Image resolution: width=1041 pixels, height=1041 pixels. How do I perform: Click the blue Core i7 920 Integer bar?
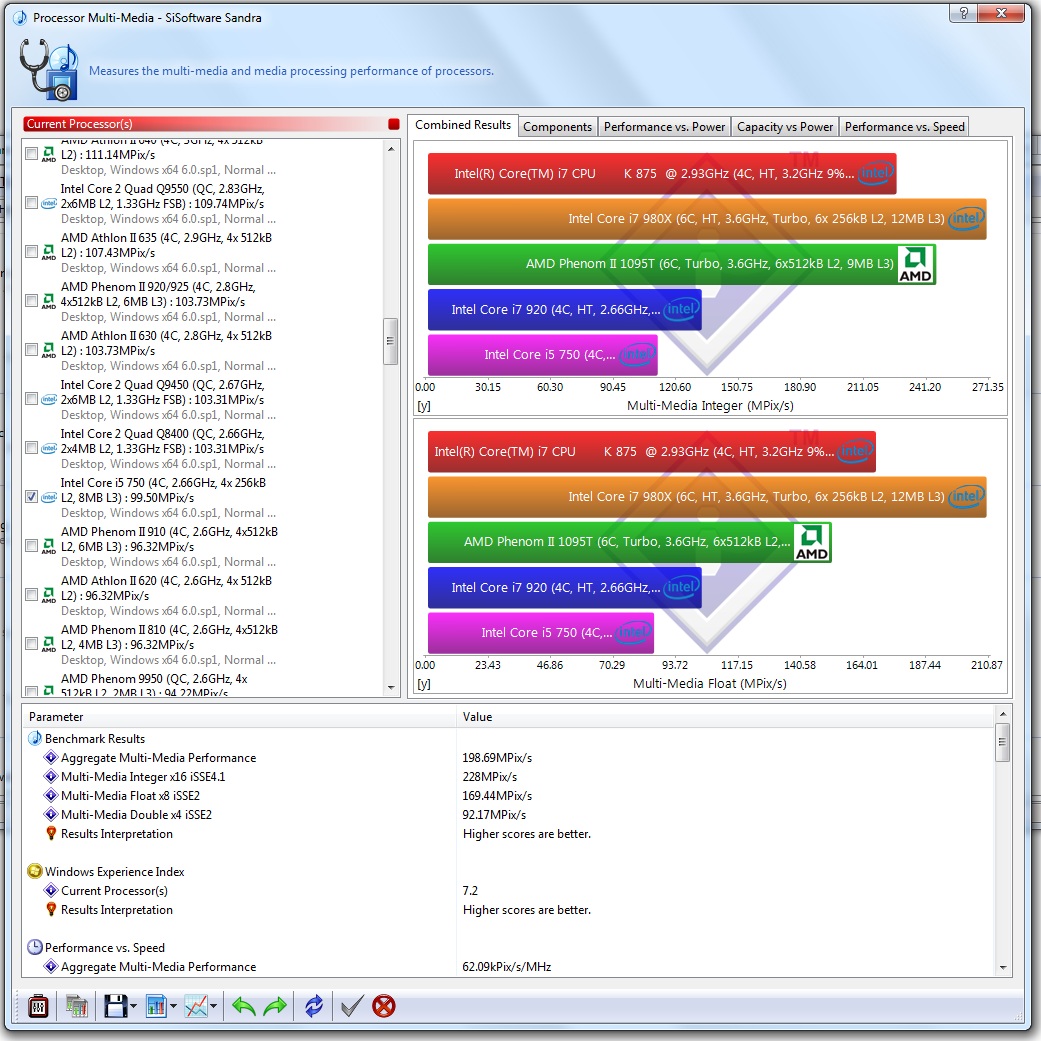564,309
